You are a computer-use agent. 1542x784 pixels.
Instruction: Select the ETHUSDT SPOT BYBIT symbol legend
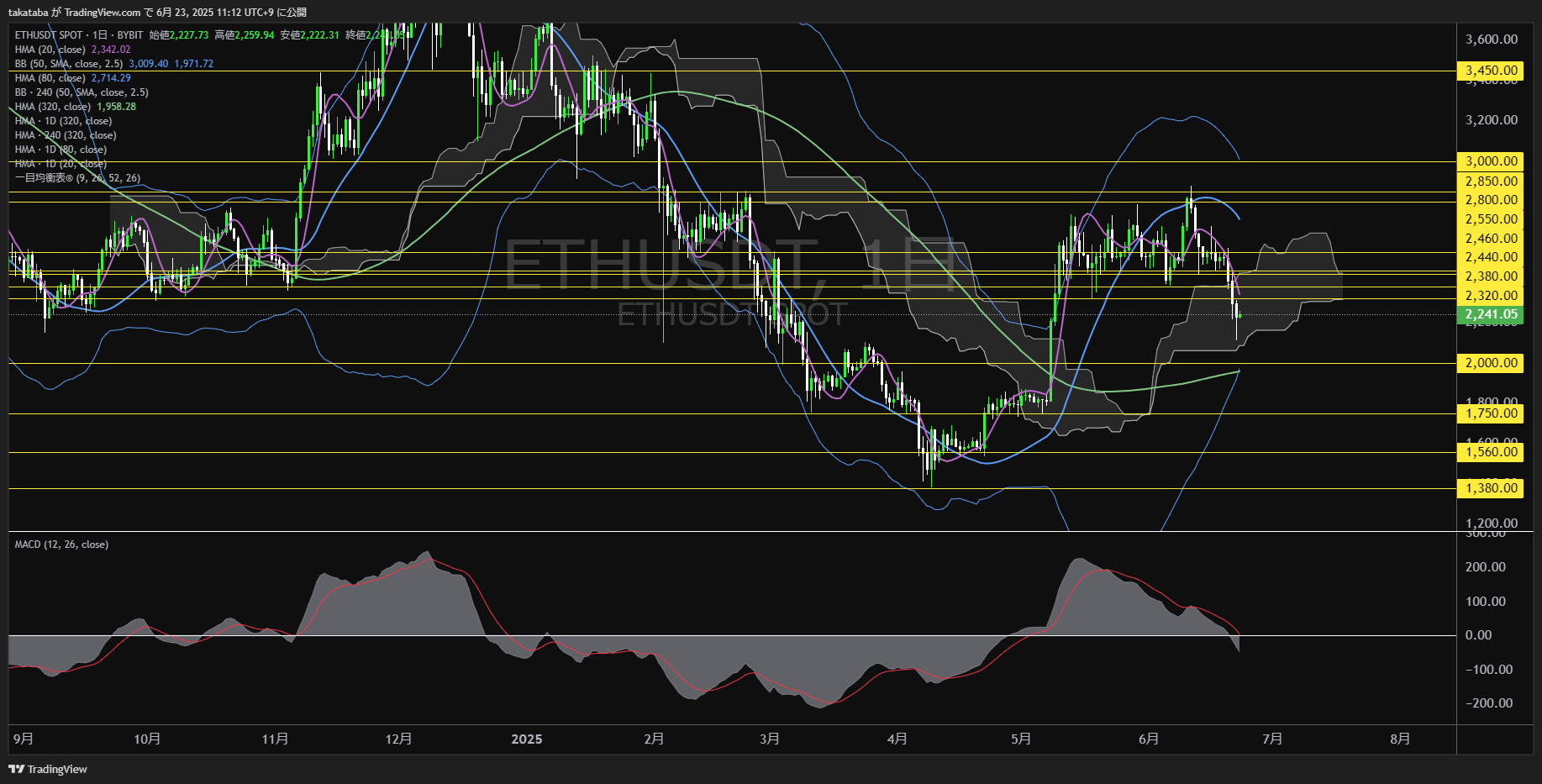pos(79,35)
